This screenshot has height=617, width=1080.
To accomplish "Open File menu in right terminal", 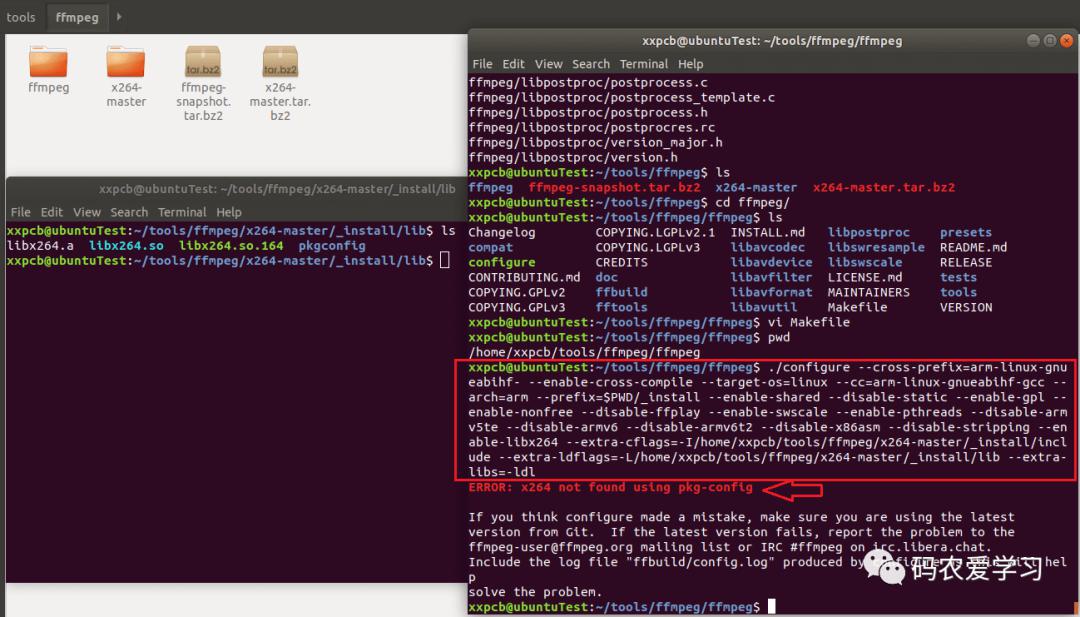I will 482,64.
